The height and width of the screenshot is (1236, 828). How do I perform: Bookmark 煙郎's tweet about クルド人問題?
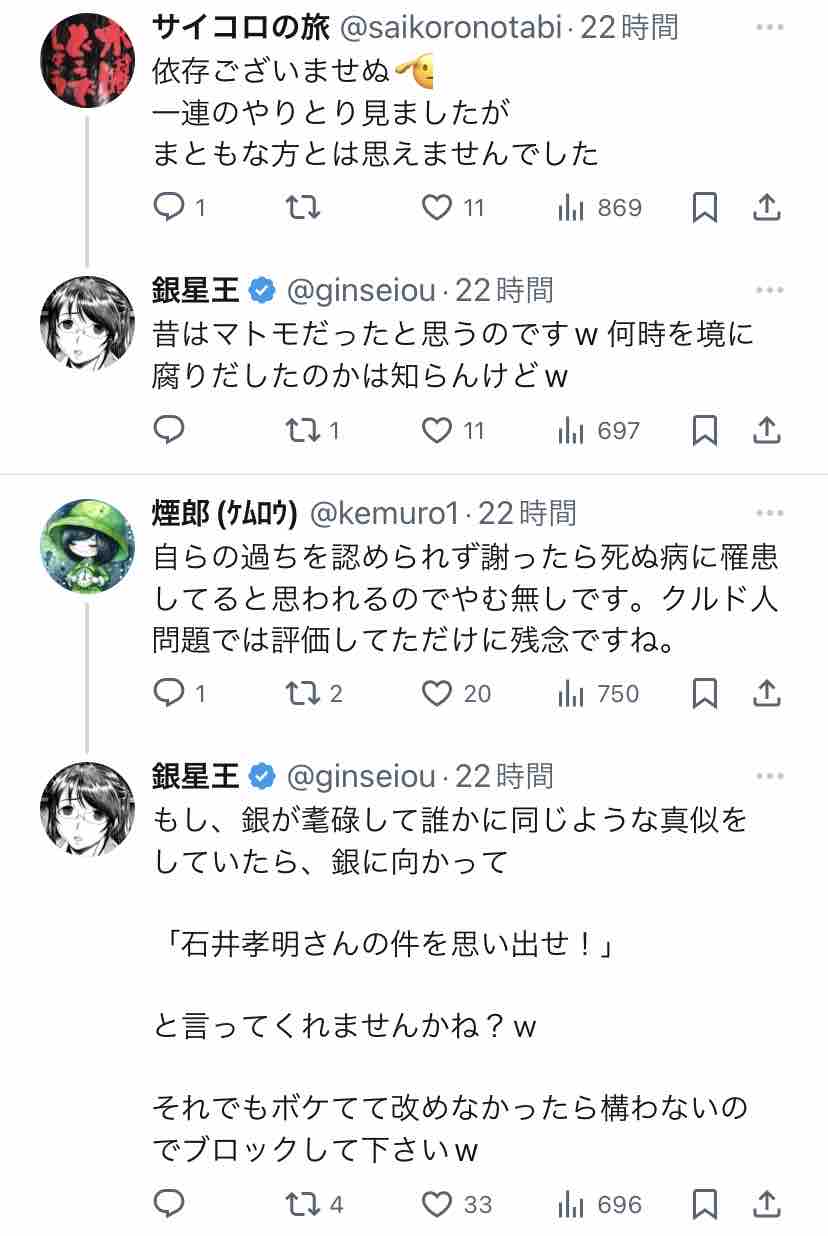coord(705,693)
